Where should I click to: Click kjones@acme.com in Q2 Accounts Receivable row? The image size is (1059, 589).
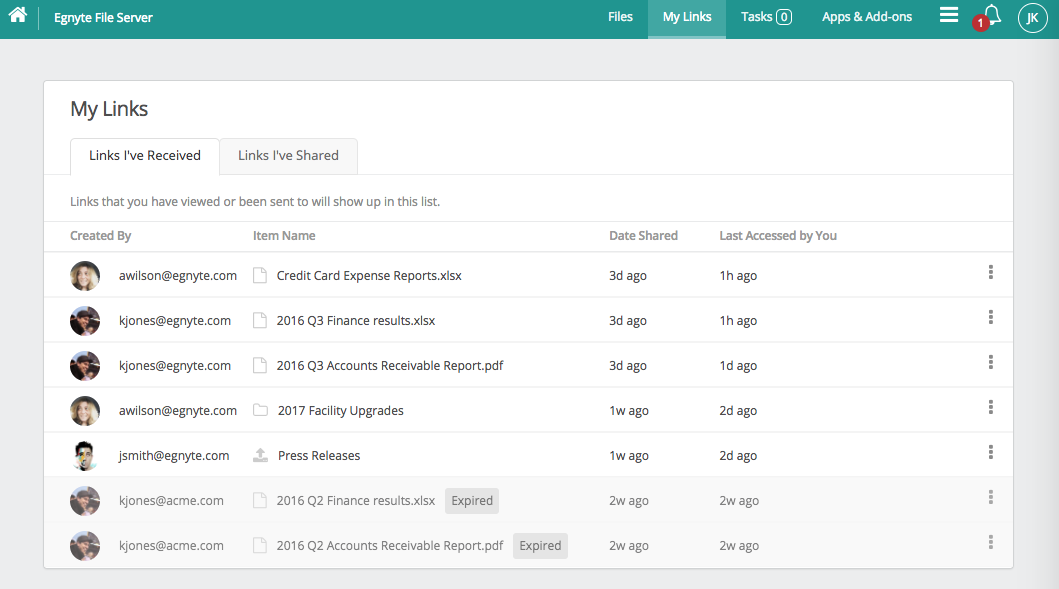point(171,546)
